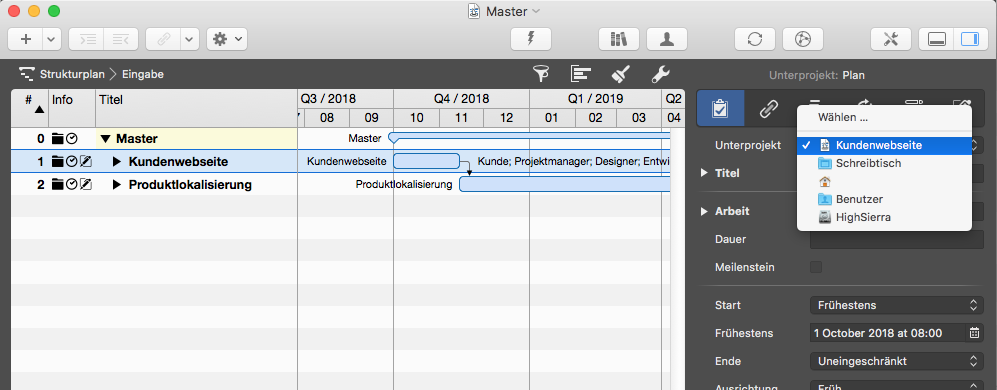Open the library books toolbar icon
997x390 pixels.
tap(619, 39)
